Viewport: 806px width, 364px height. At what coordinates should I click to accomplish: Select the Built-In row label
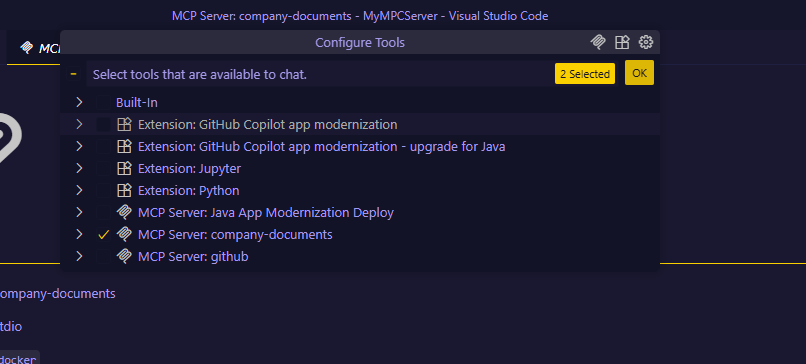click(137, 102)
